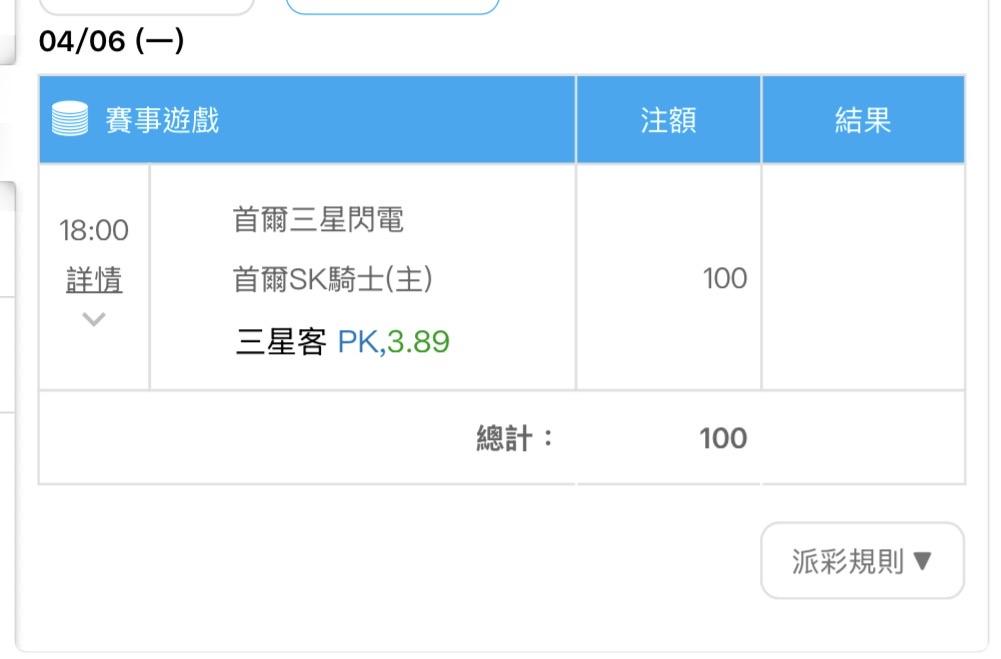Click the 18:00 match time
The width and height of the screenshot is (1001, 659).
click(x=94, y=231)
